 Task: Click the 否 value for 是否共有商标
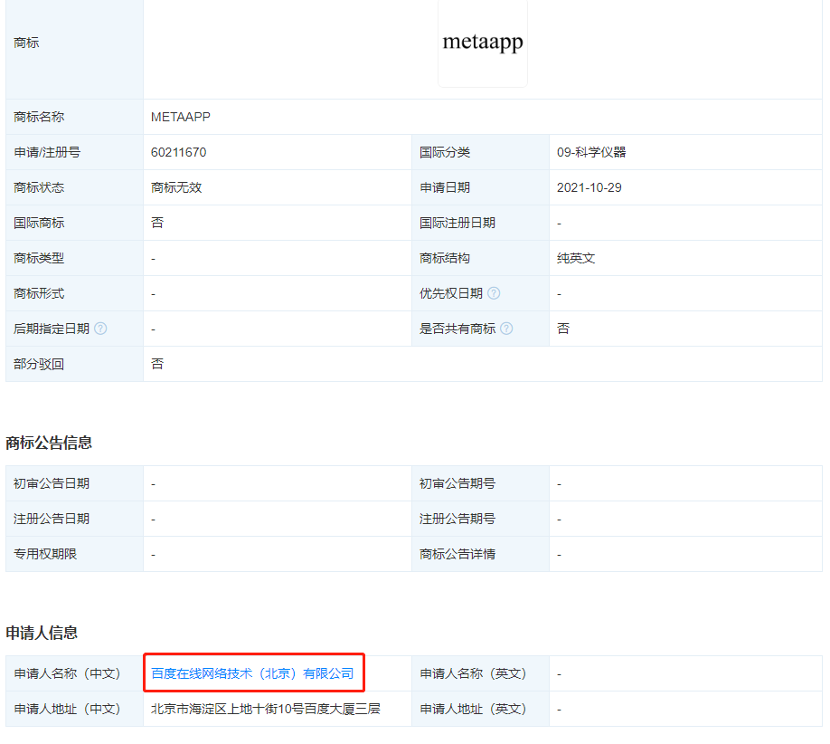tap(563, 329)
